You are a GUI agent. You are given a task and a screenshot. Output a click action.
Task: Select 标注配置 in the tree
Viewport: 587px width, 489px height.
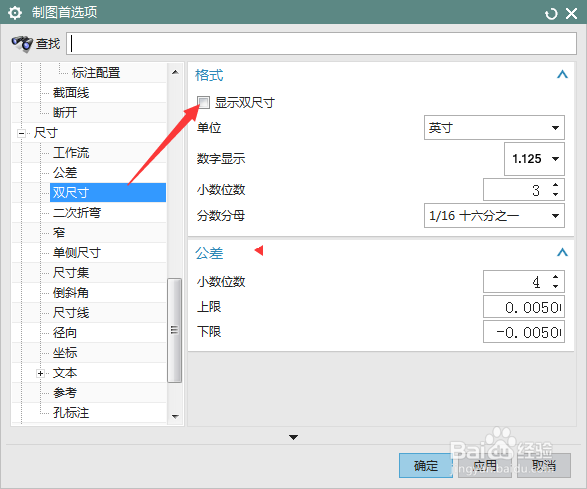(x=96, y=73)
